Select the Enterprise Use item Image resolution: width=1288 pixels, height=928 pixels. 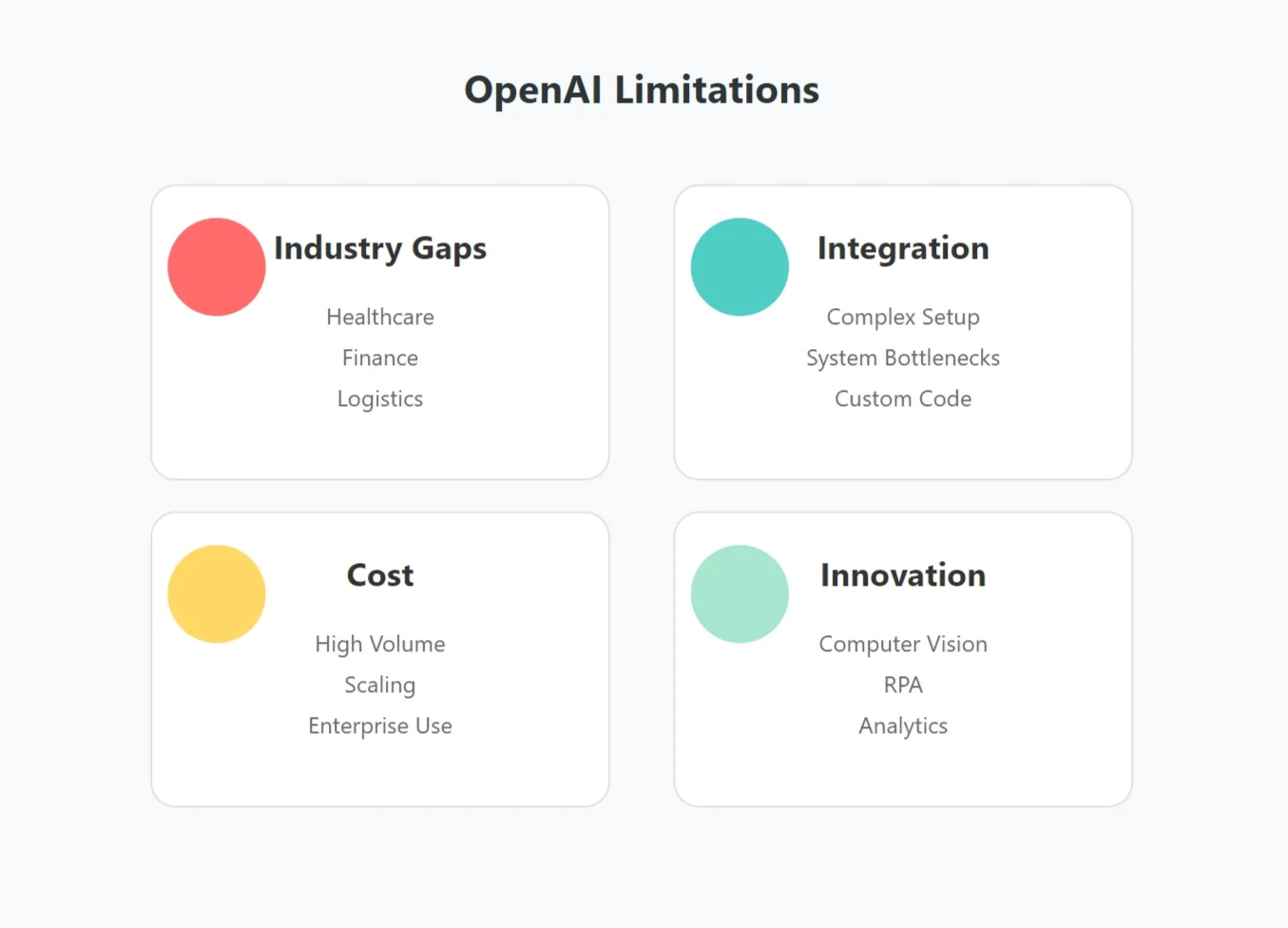tap(380, 726)
